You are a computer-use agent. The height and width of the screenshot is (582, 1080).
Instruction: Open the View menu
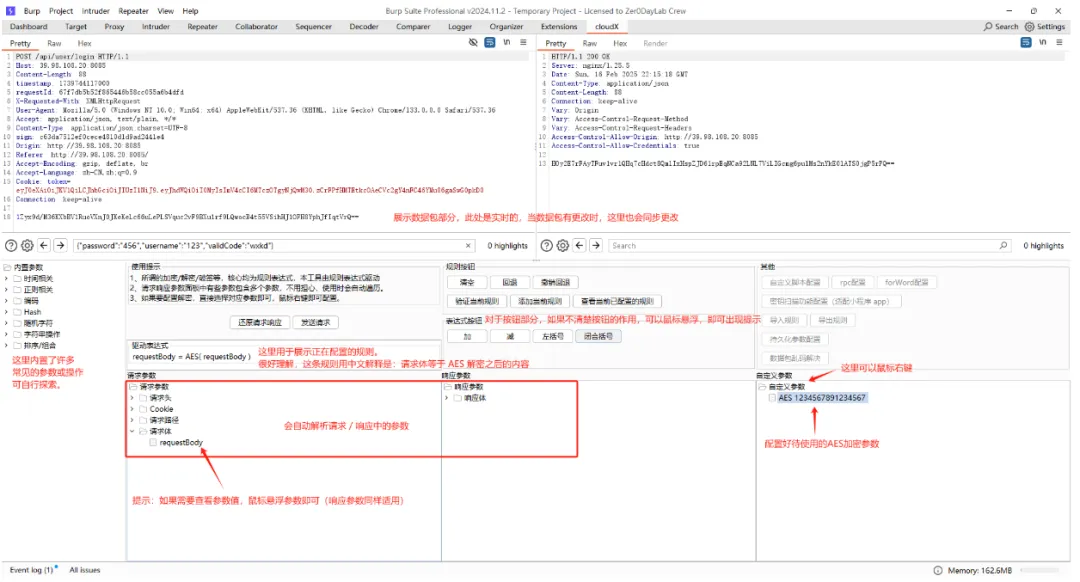[165, 11]
